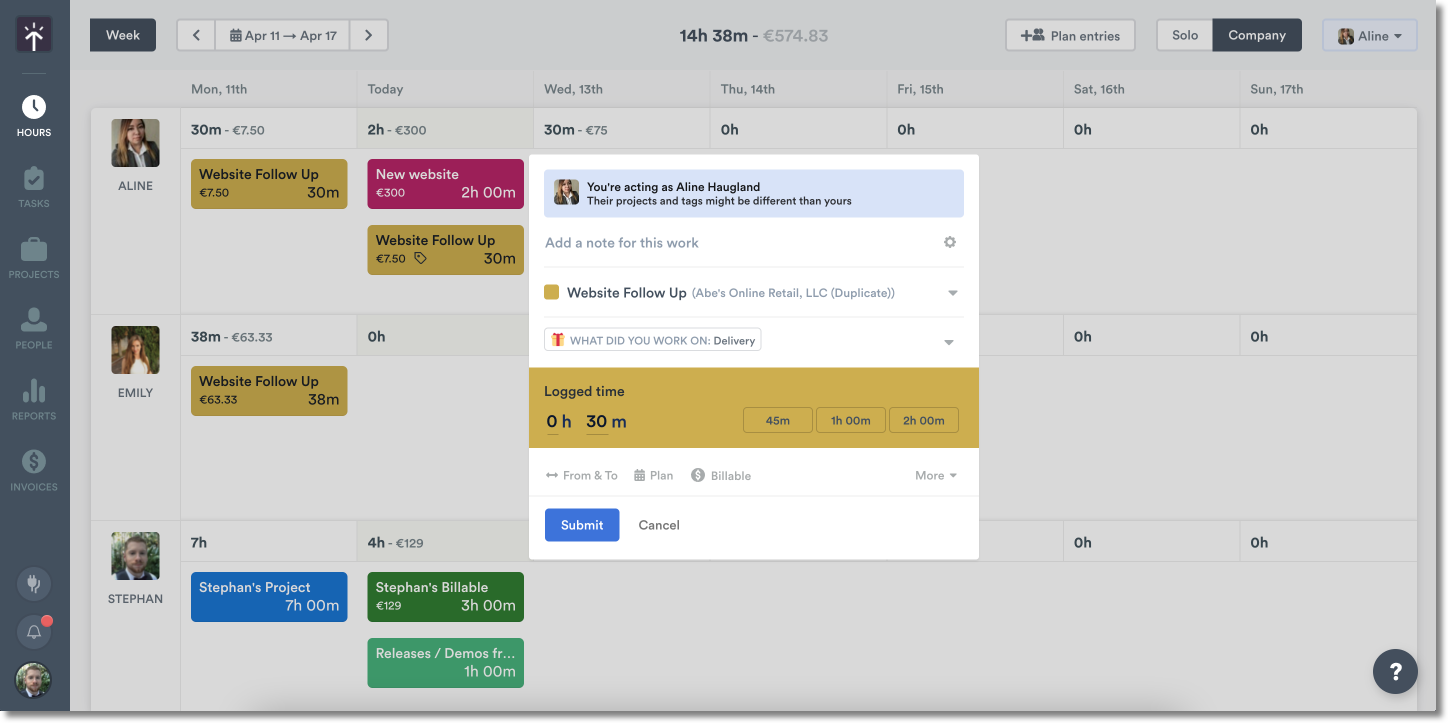
Task: Open the integrations plug icon in the sidebar
Action: (34, 583)
